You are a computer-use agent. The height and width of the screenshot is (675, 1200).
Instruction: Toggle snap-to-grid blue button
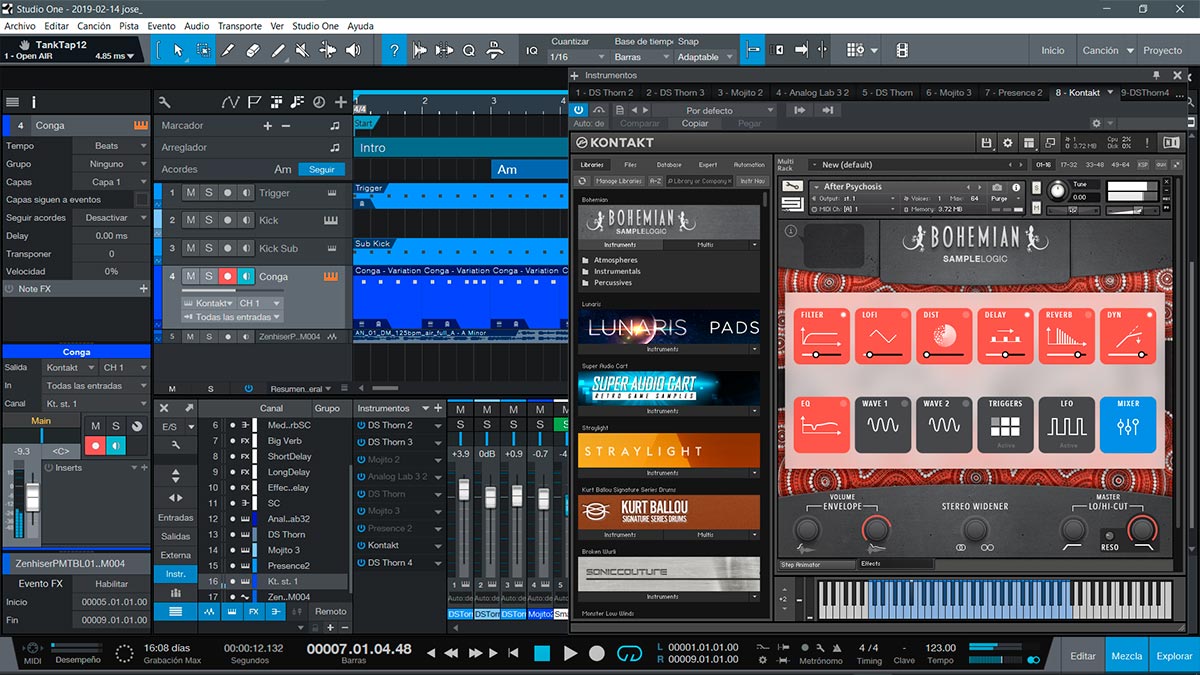coord(753,50)
